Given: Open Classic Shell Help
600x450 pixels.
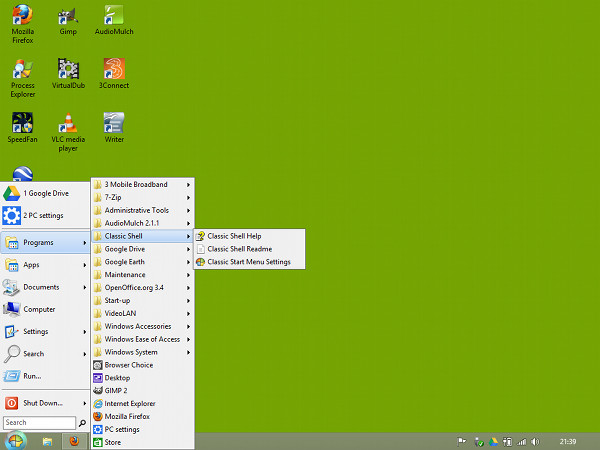Looking at the screenshot, I should point(249,236).
